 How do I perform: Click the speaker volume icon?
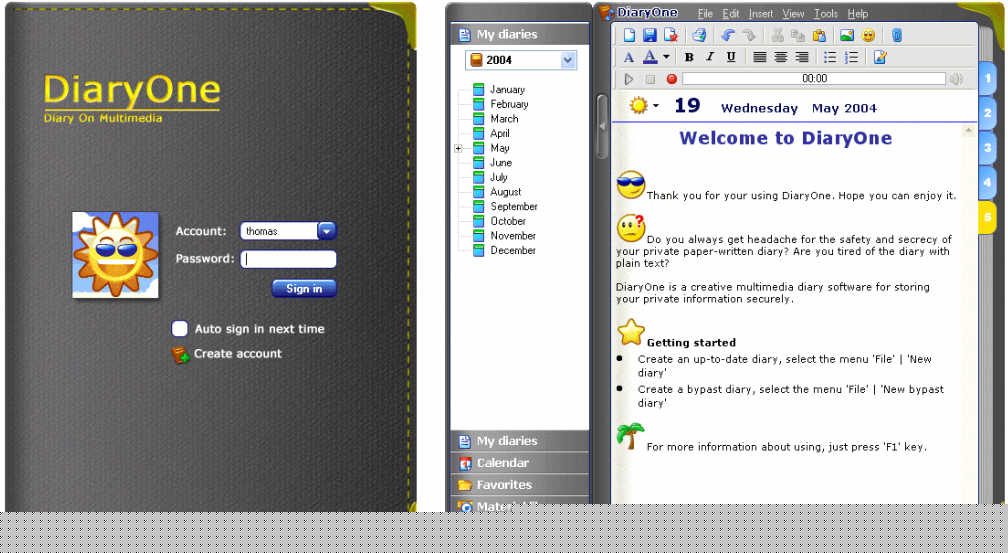(957, 78)
